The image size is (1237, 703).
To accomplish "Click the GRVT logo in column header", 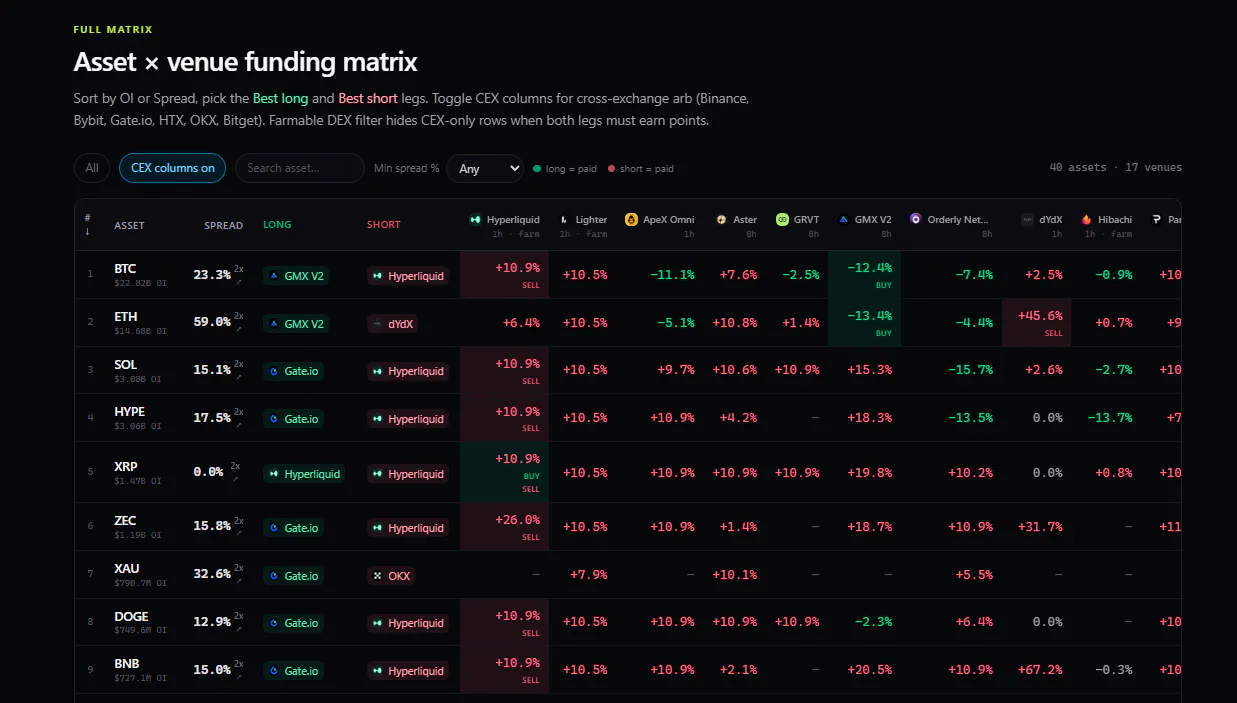I will pos(782,219).
